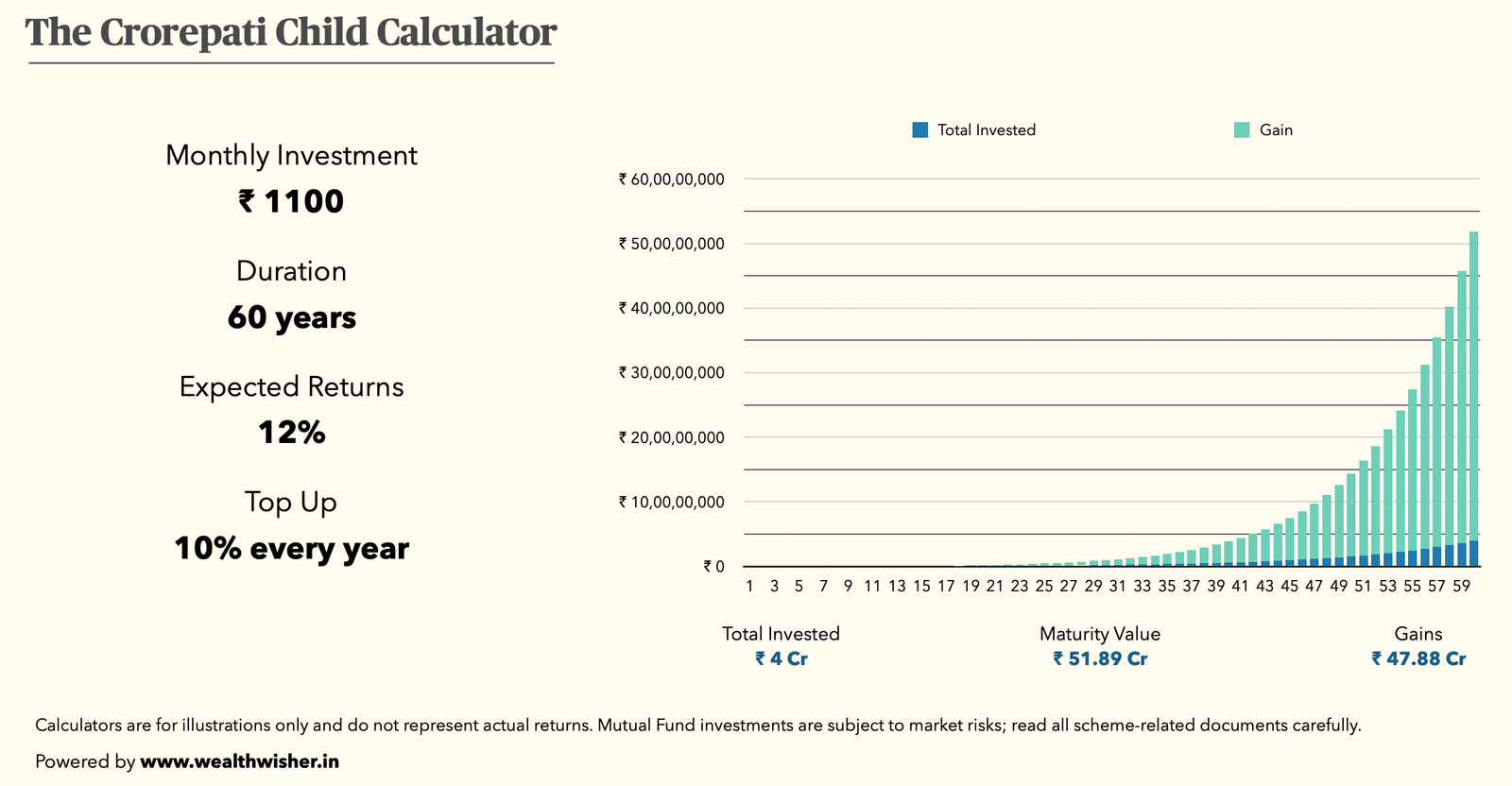Click the Expected Returns 12% value

(291, 433)
